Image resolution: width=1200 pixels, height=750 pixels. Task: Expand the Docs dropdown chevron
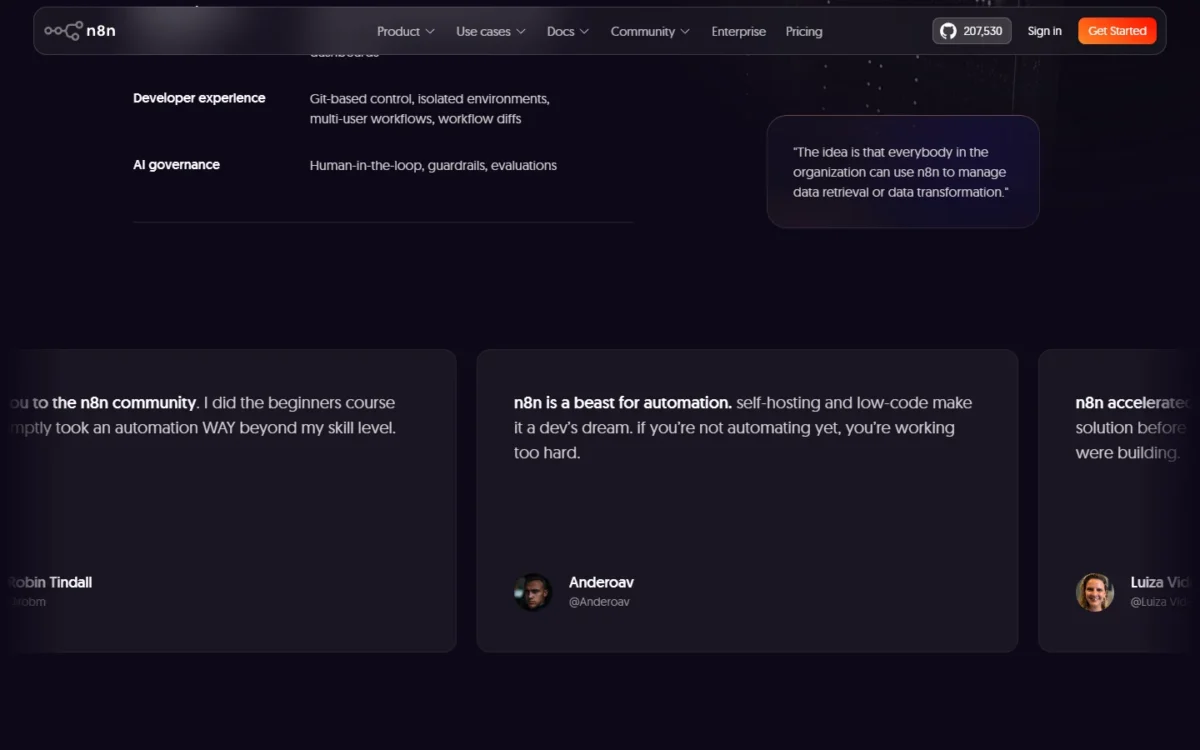[585, 32]
